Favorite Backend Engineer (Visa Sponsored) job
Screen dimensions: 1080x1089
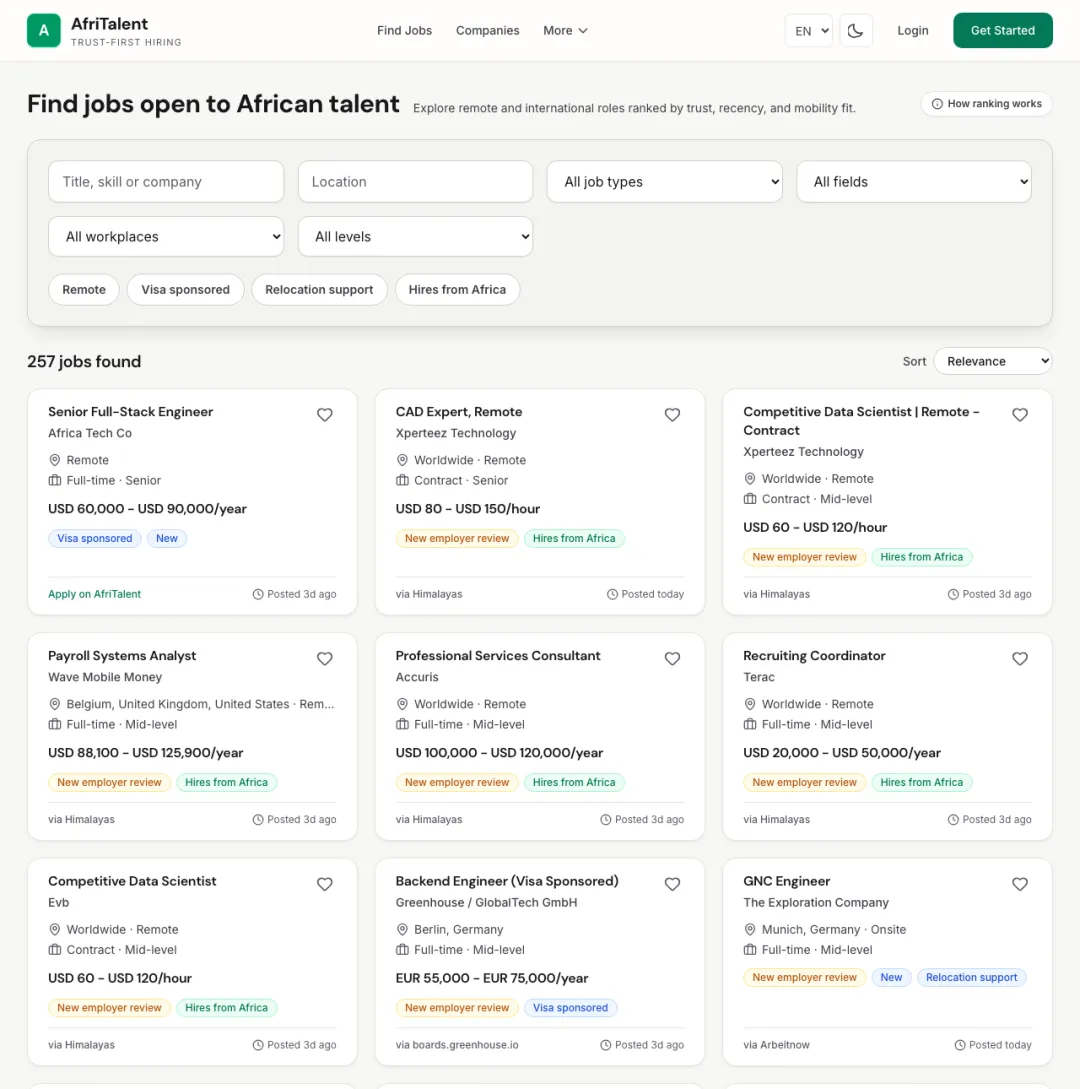(672, 884)
